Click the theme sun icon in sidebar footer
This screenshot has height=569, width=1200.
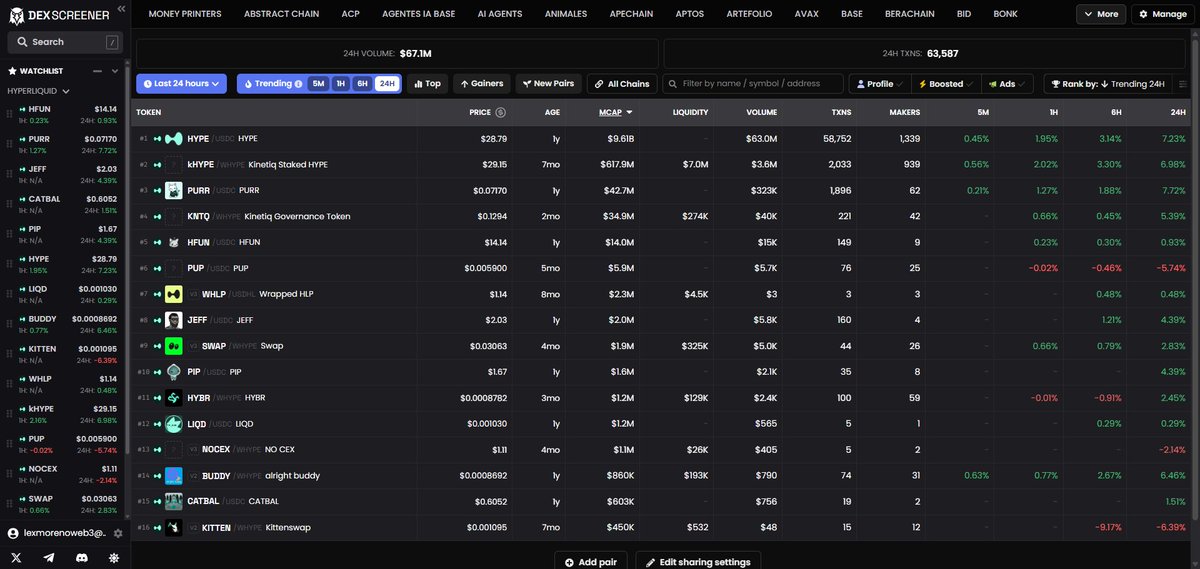click(114, 557)
